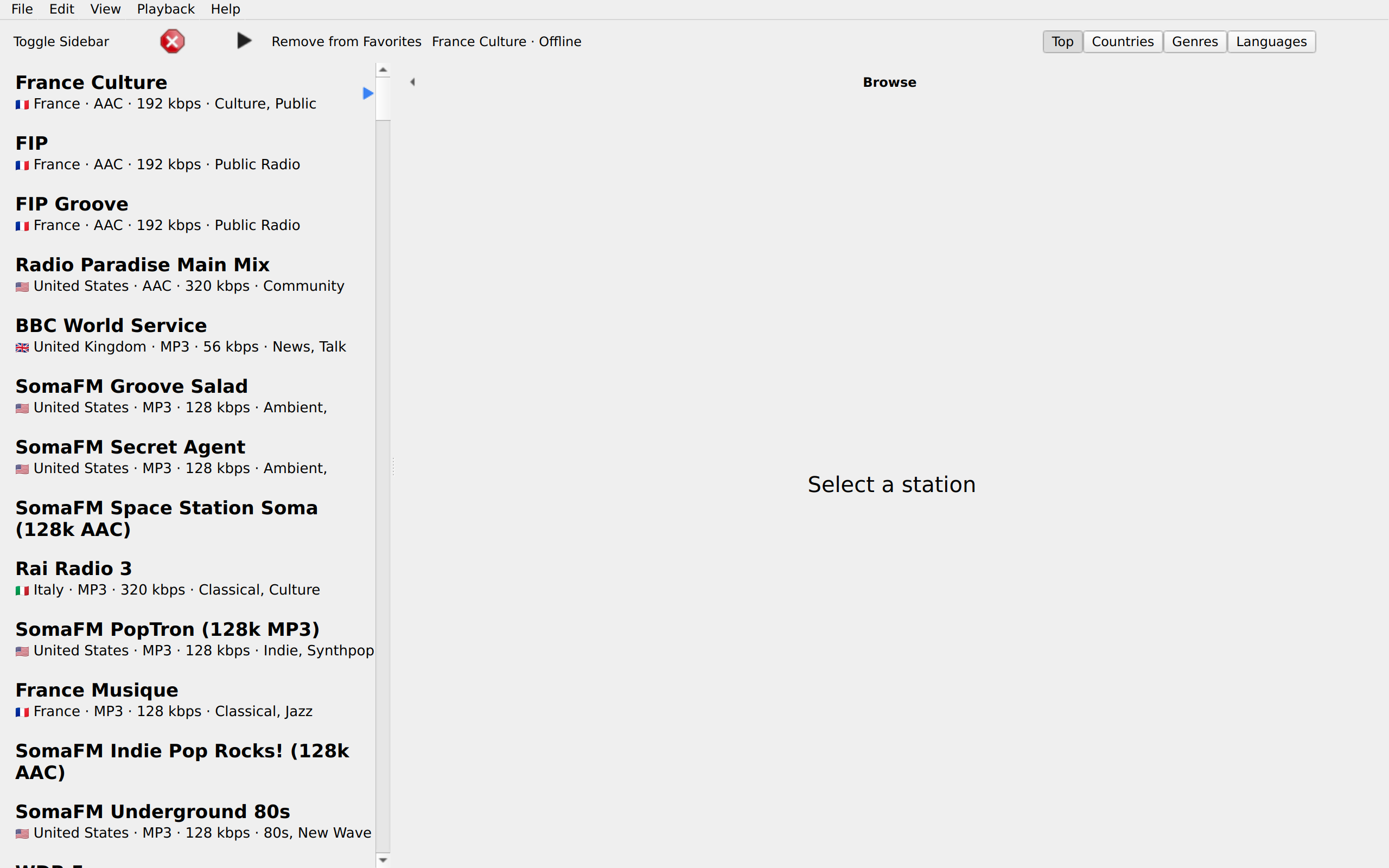
Task: Switch to Languages browse view
Action: (1271, 42)
